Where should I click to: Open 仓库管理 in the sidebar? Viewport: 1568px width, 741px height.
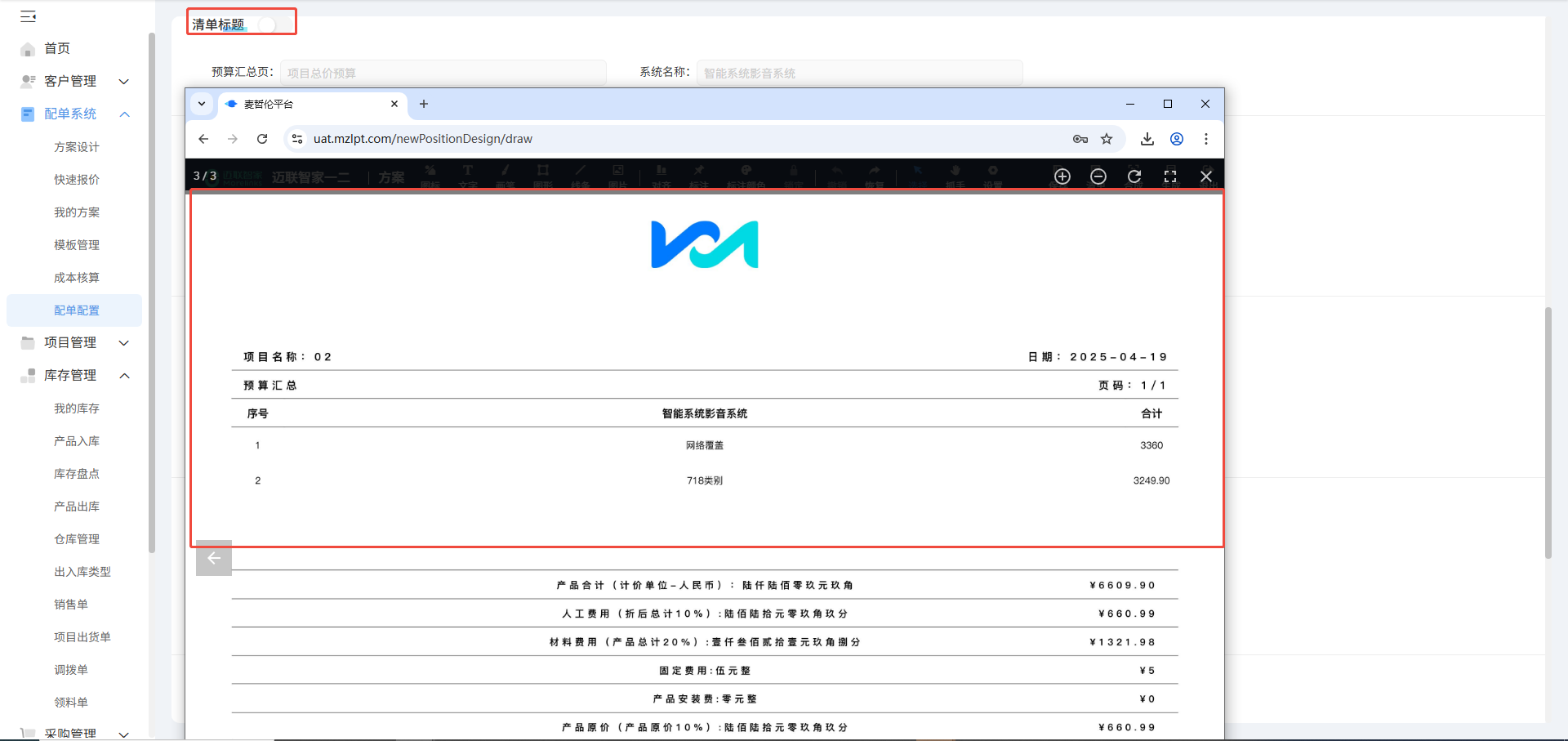click(x=77, y=539)
